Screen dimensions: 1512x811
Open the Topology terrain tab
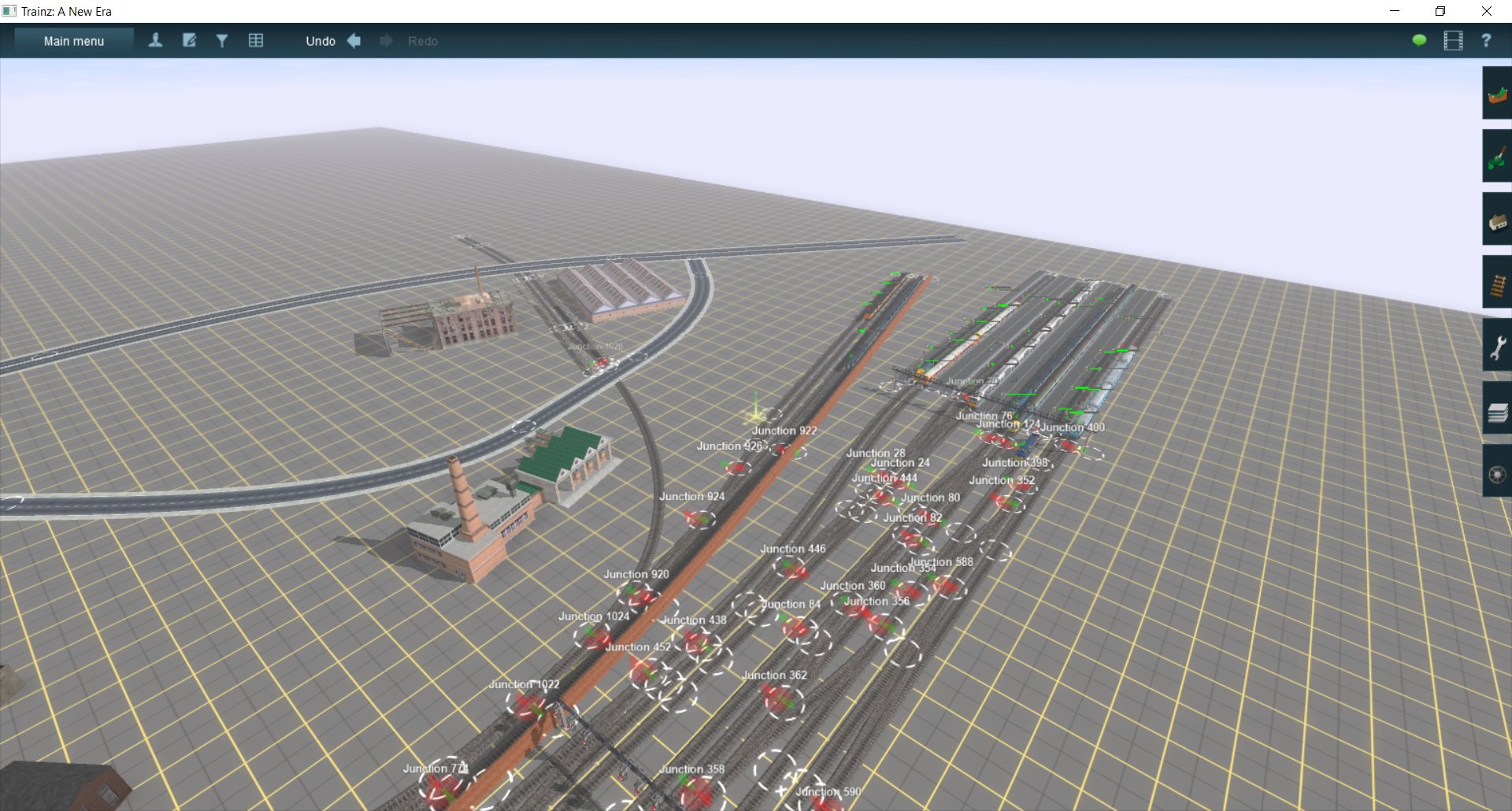click(1497, 94)
